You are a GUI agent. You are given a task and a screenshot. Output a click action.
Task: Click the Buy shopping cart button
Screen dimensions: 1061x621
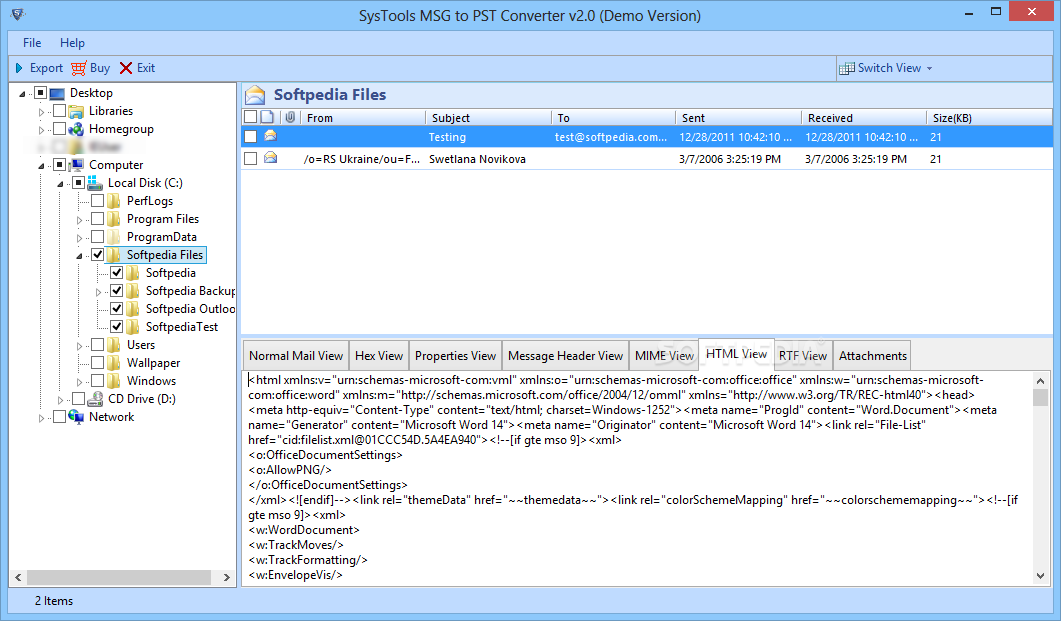91,68
